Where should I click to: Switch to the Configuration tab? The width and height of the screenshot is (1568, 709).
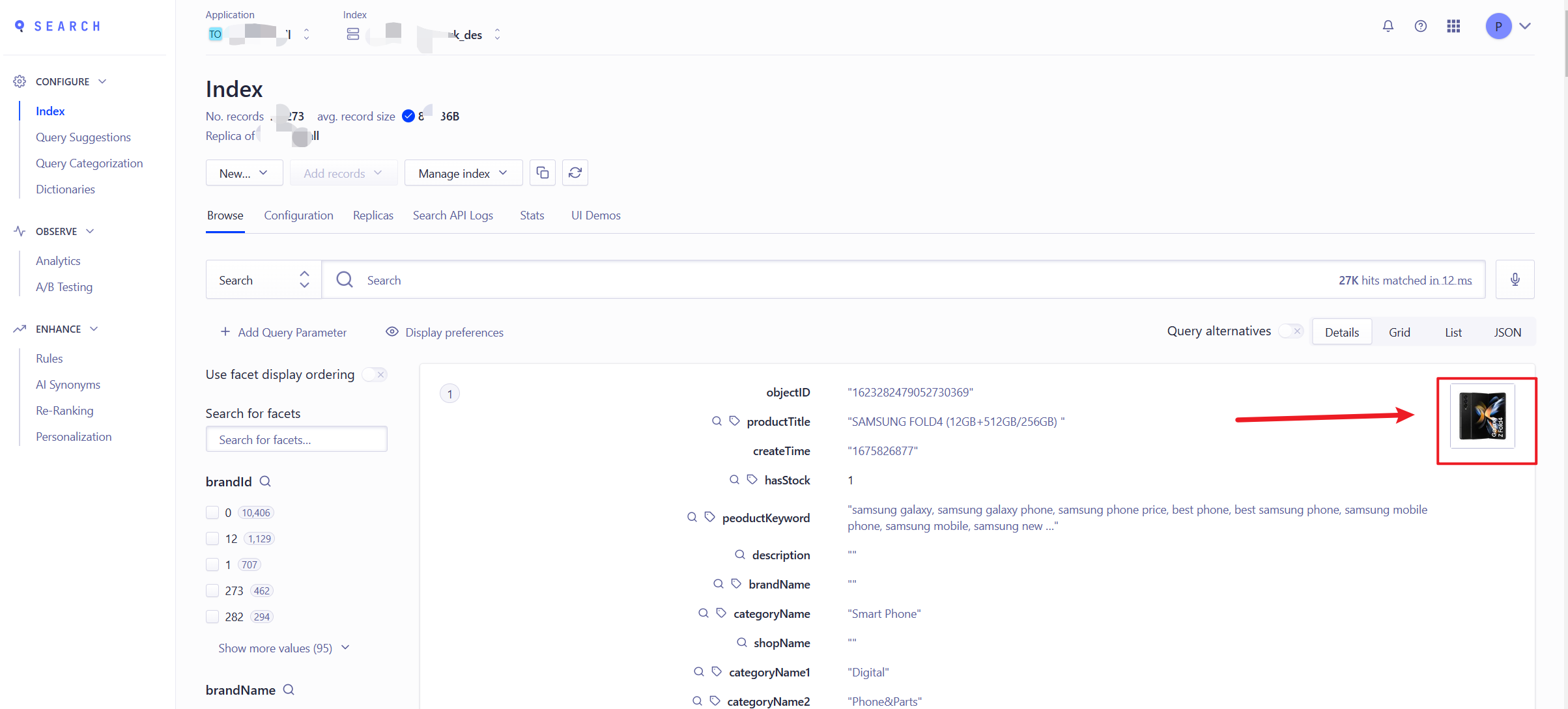[298, 215]
